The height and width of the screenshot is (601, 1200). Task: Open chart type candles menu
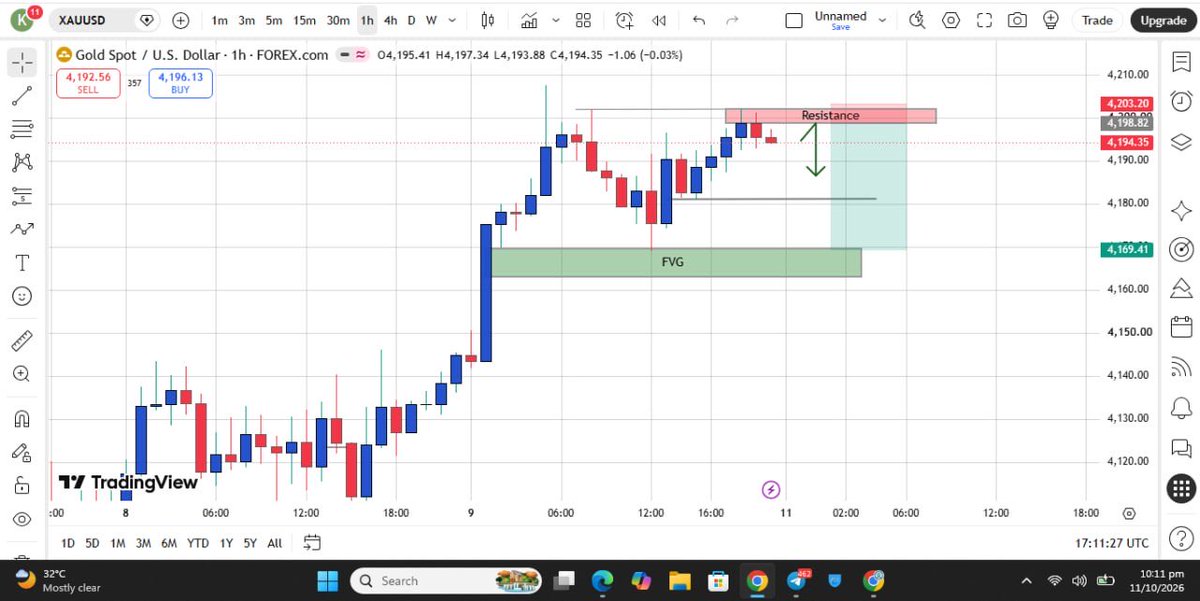[x=488, y=20]
